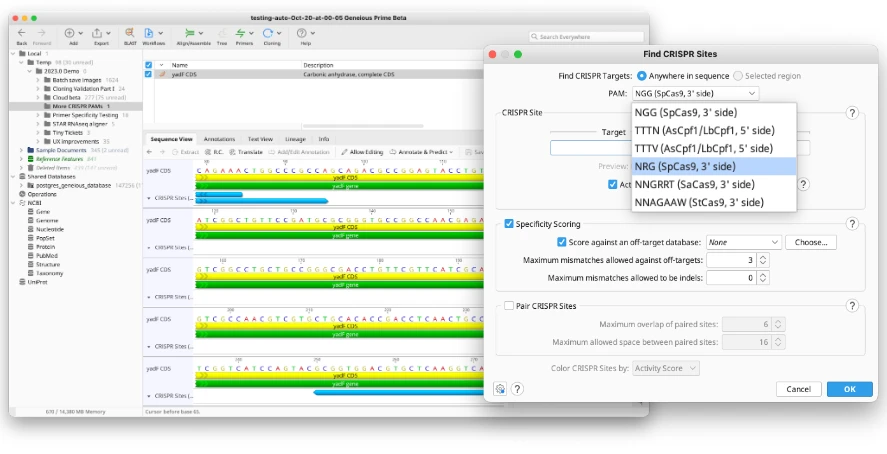The image size is (887, 454).
Task: Click the R.C. reverse complement tool
Action: click(214, 152)
